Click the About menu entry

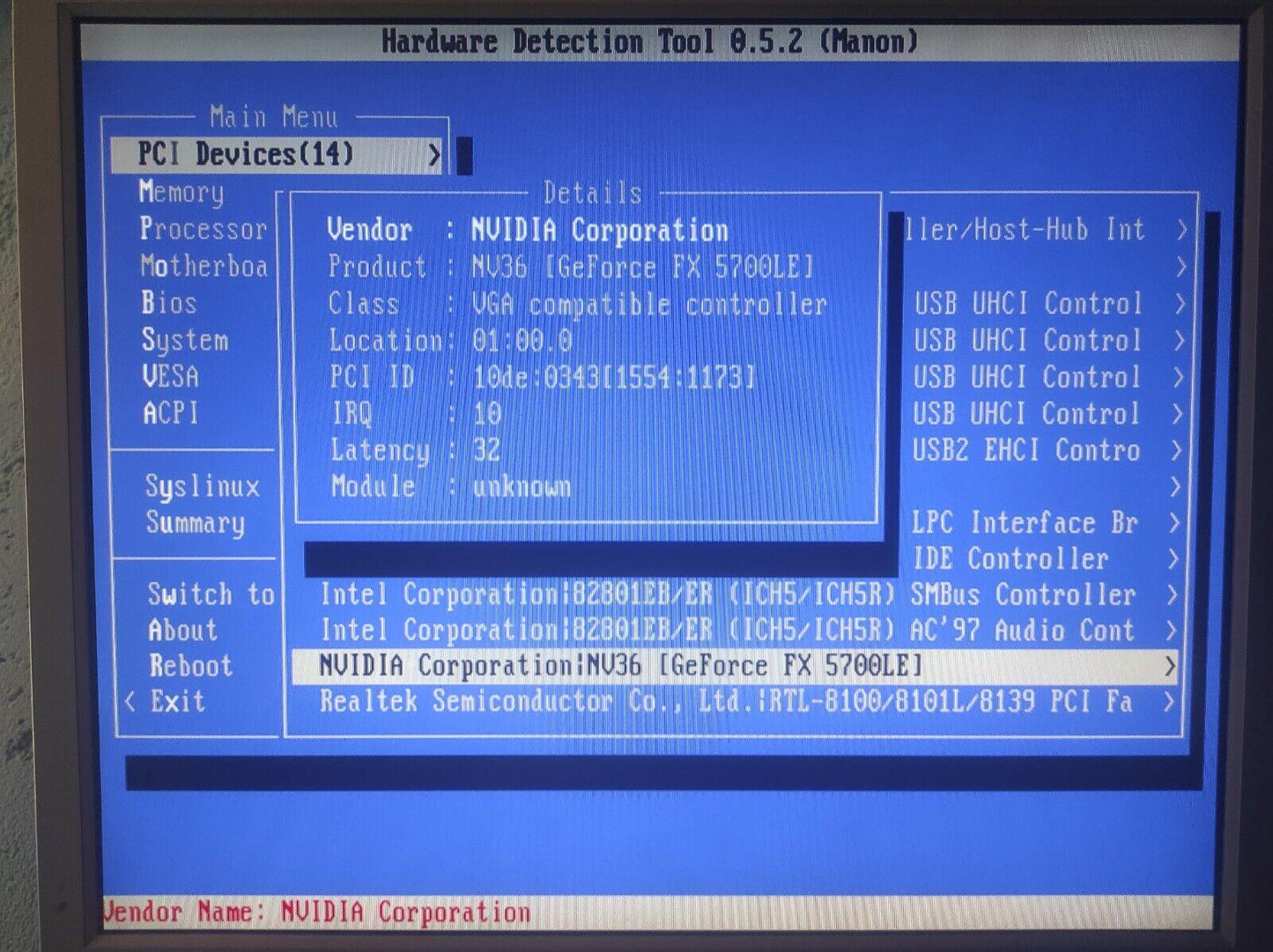(x=182, y=631)
